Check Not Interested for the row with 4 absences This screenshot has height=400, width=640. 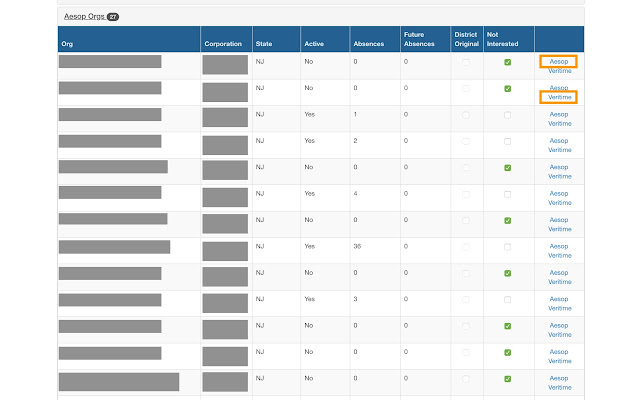[x=507, y=194]
